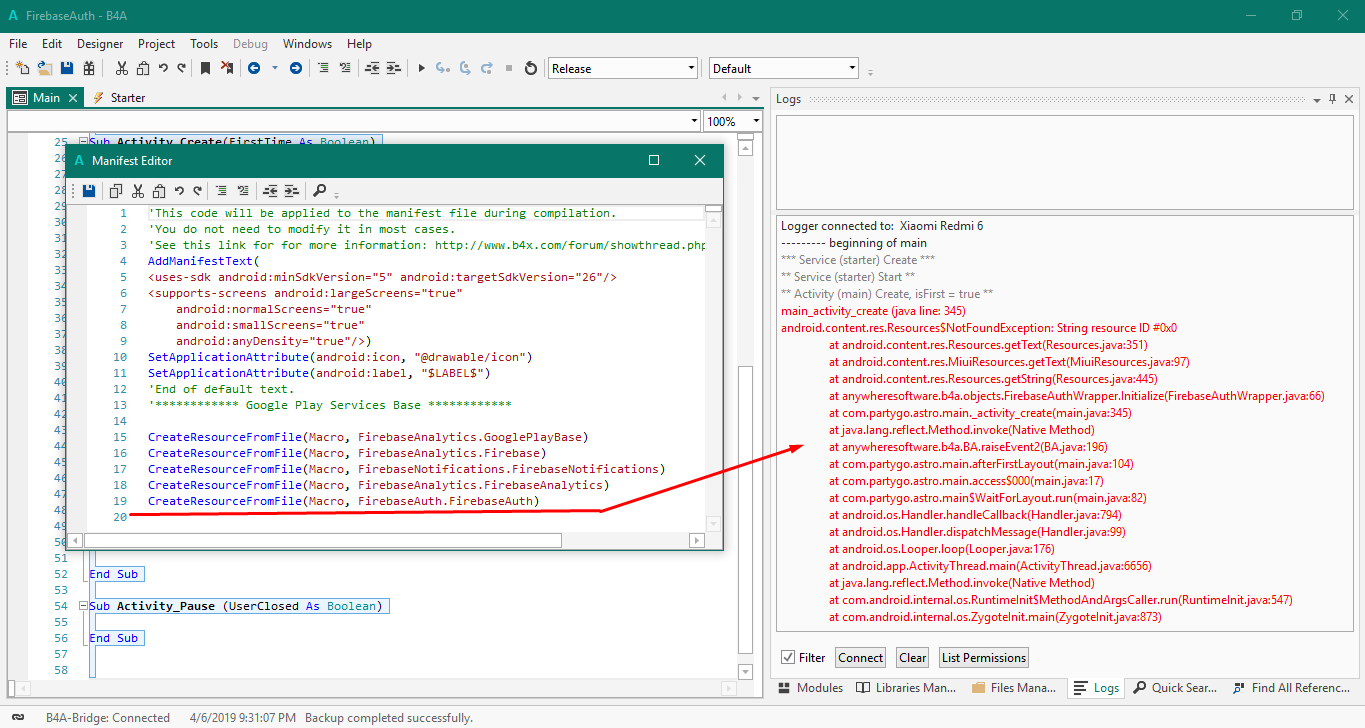This screenshot has height=728, width=1365.
Task: Open the Project menu
Action: point(156,44)
